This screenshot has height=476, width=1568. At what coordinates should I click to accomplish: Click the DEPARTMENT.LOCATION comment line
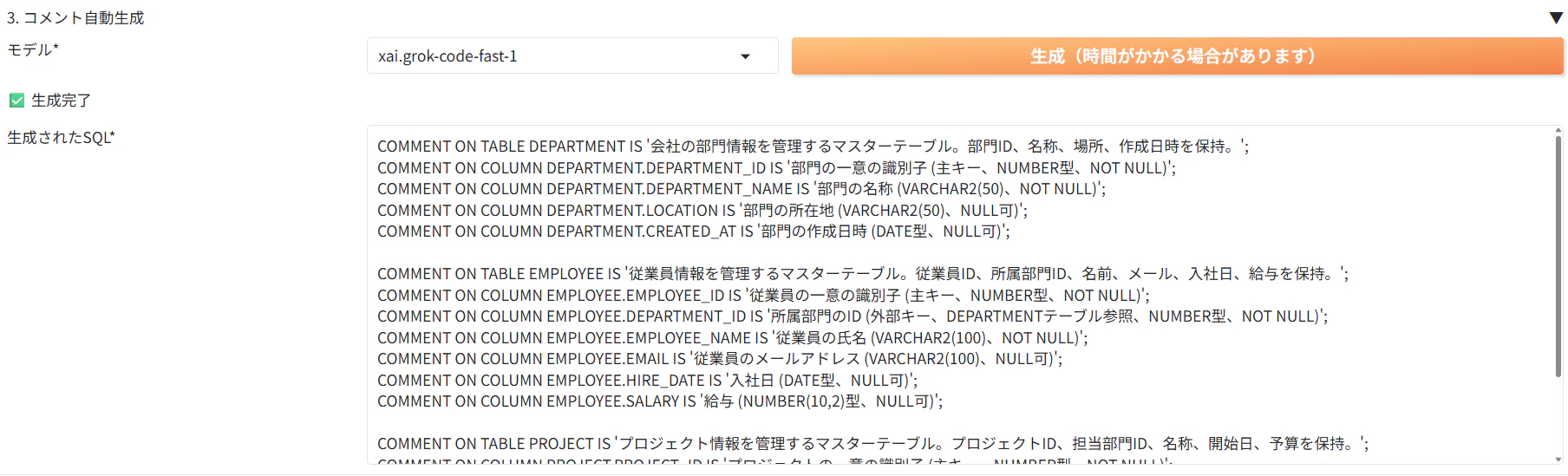702,211
